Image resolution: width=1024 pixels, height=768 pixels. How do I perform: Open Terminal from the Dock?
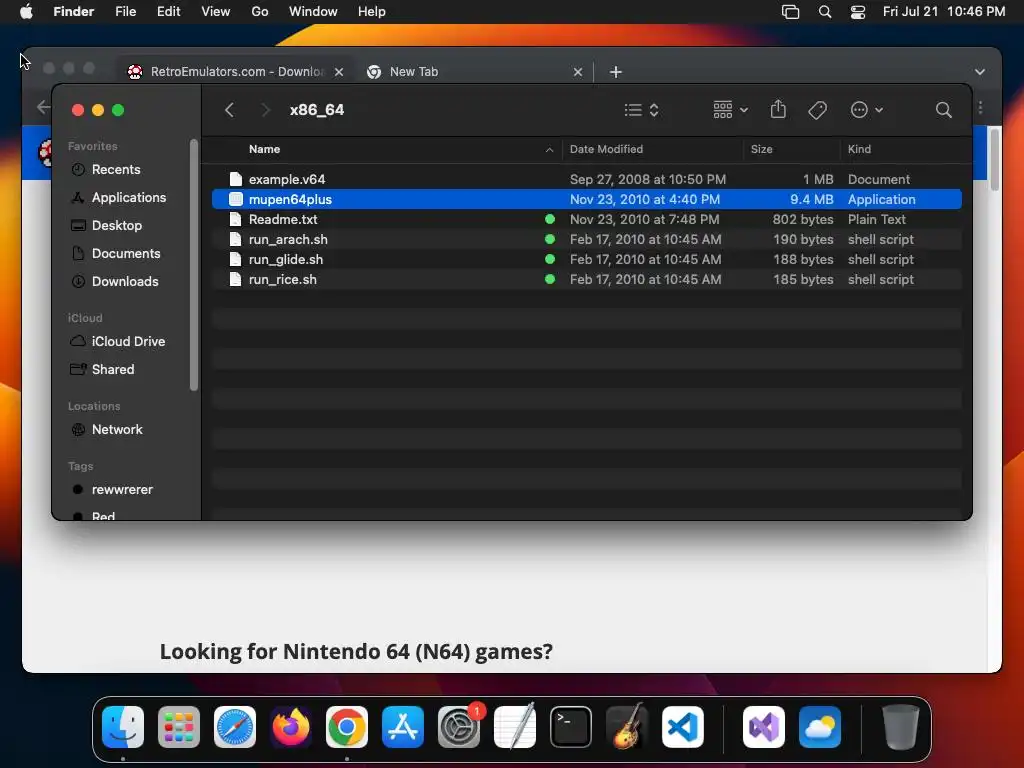(x=571, y=727)
